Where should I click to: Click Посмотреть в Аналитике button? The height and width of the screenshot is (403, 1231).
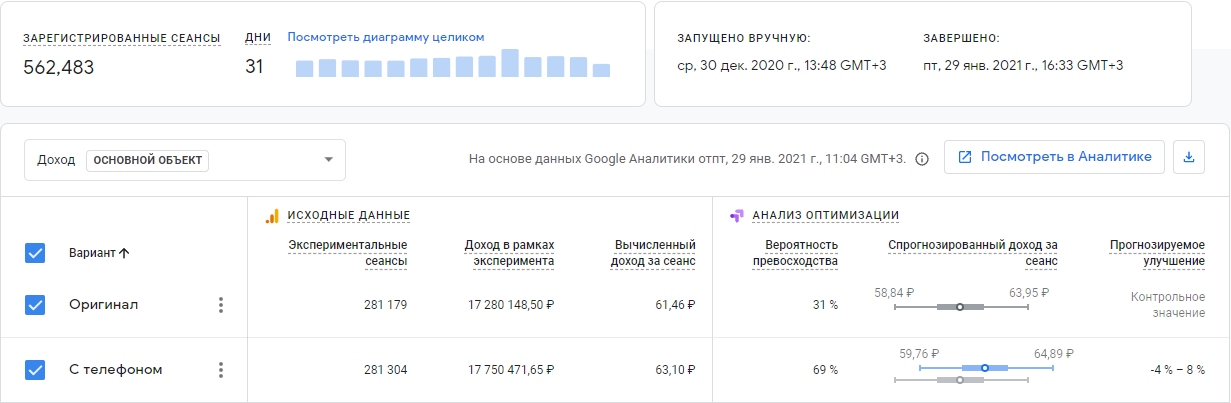pos(1055,157)
